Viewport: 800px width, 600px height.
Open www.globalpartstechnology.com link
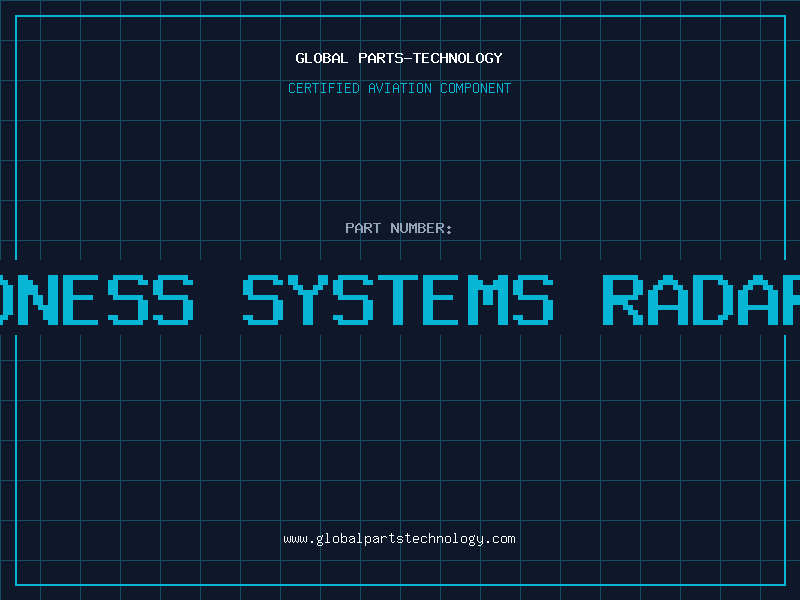(399, 539)
